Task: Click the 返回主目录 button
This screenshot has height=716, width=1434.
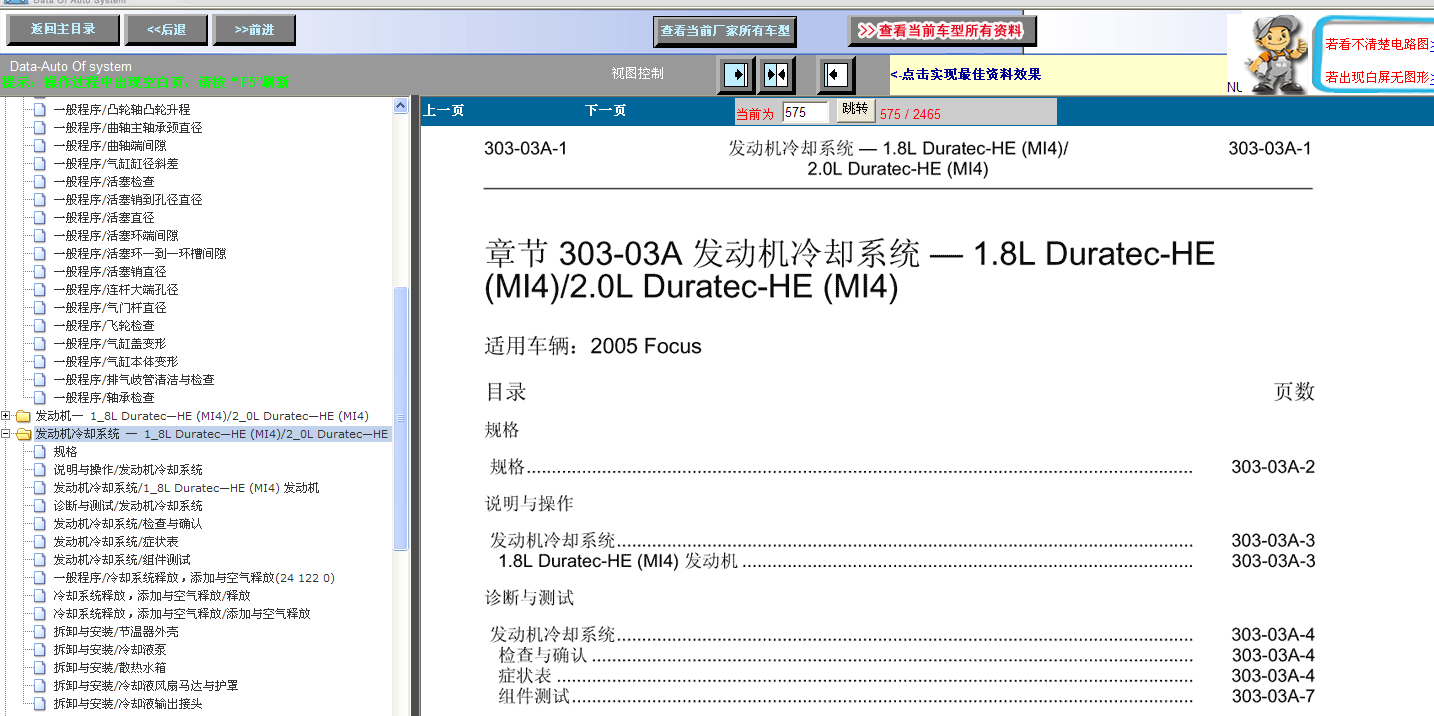Action: 62,30
